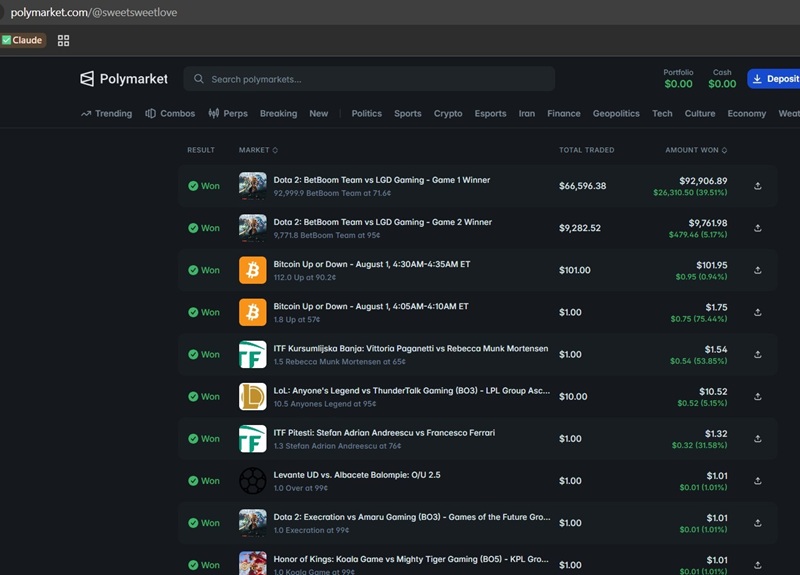
Task: Open the Trending tab
Action: click(x=106, y=113)
